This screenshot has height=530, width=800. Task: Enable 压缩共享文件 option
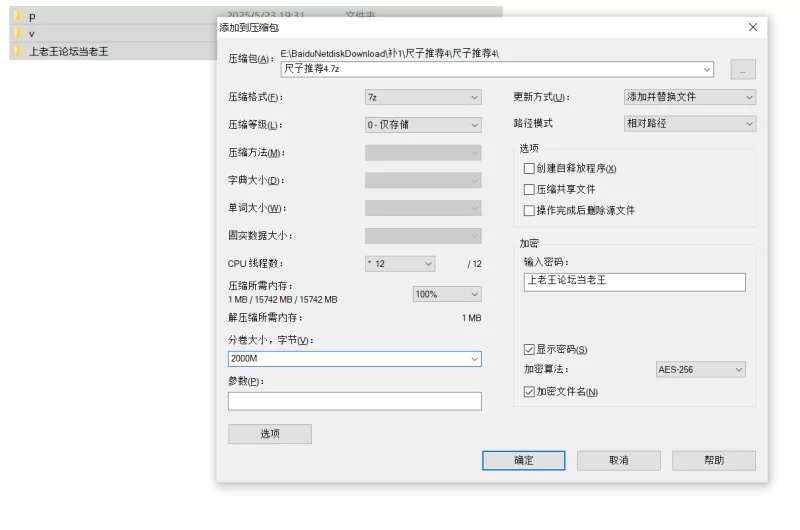529,189
